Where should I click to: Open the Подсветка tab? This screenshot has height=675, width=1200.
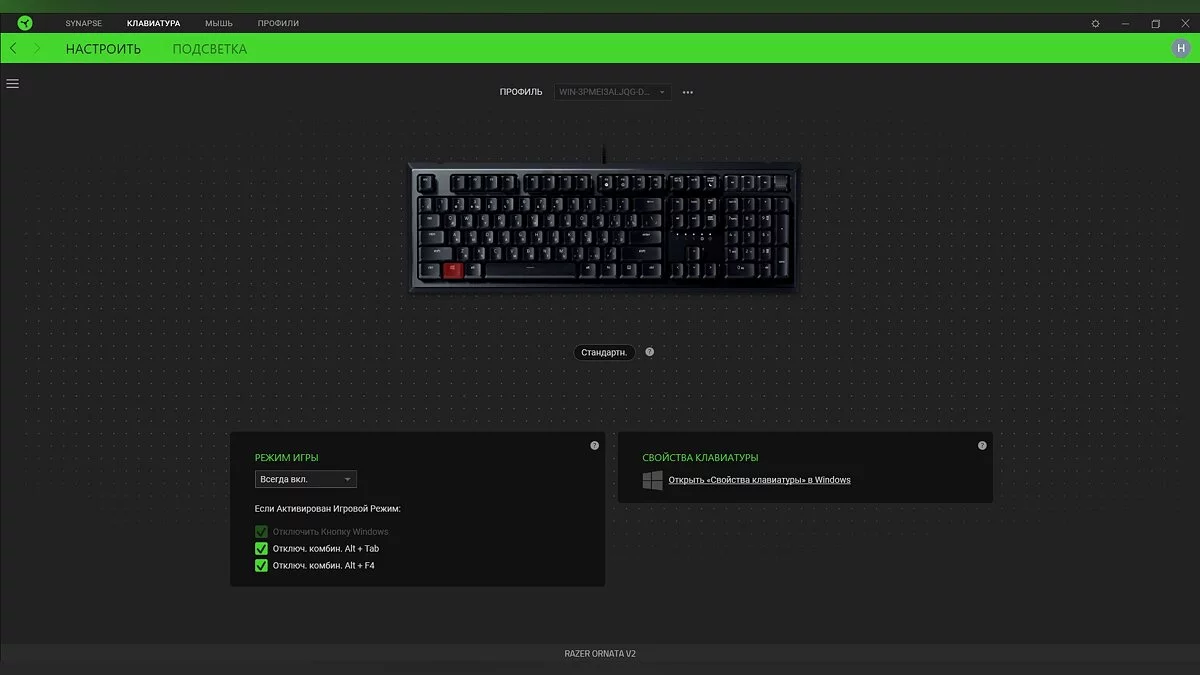point(210,49)
